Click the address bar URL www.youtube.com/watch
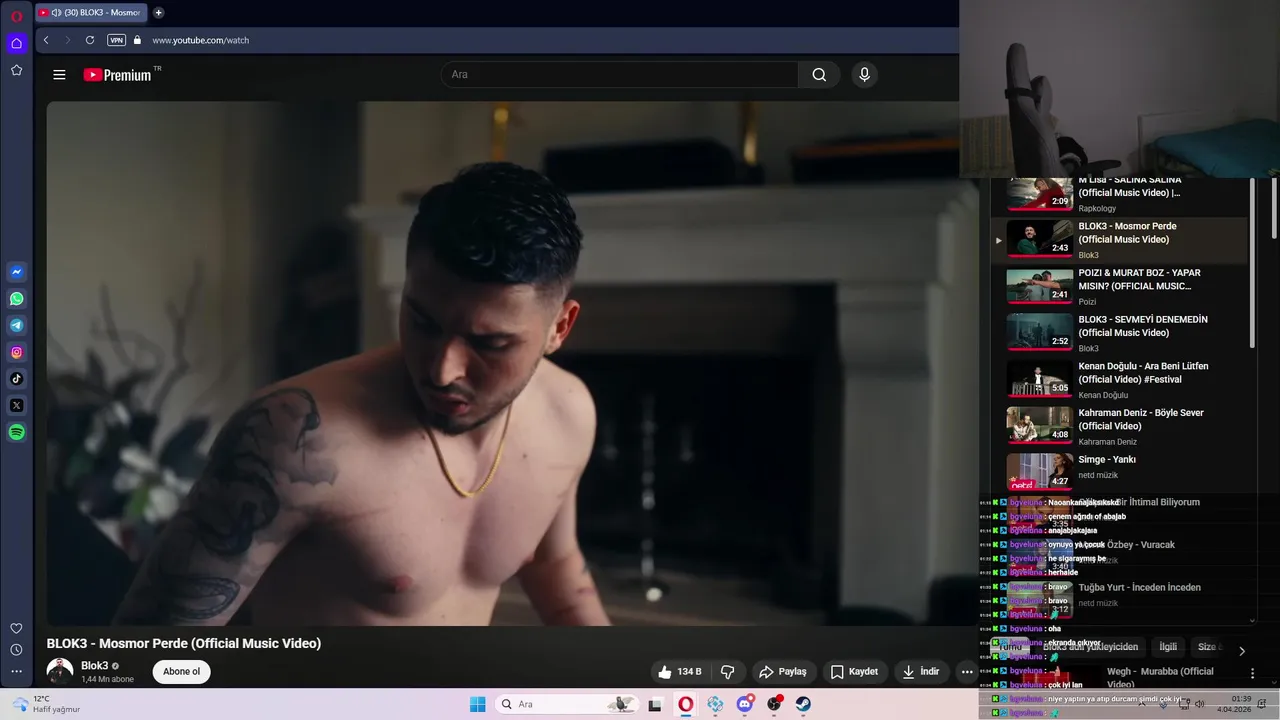This screenshot has width=1280, height=720. pyautogui.click(x=201, y=40)
